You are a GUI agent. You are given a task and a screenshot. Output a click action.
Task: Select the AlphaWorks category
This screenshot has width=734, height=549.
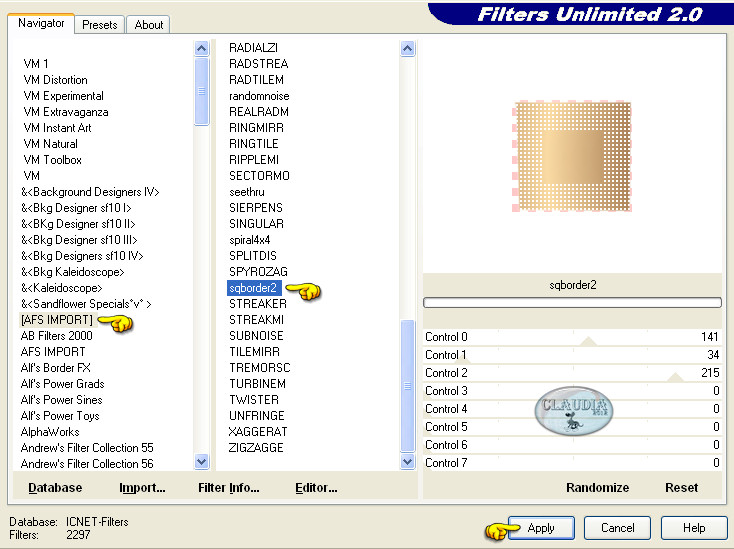click(50, 432)
